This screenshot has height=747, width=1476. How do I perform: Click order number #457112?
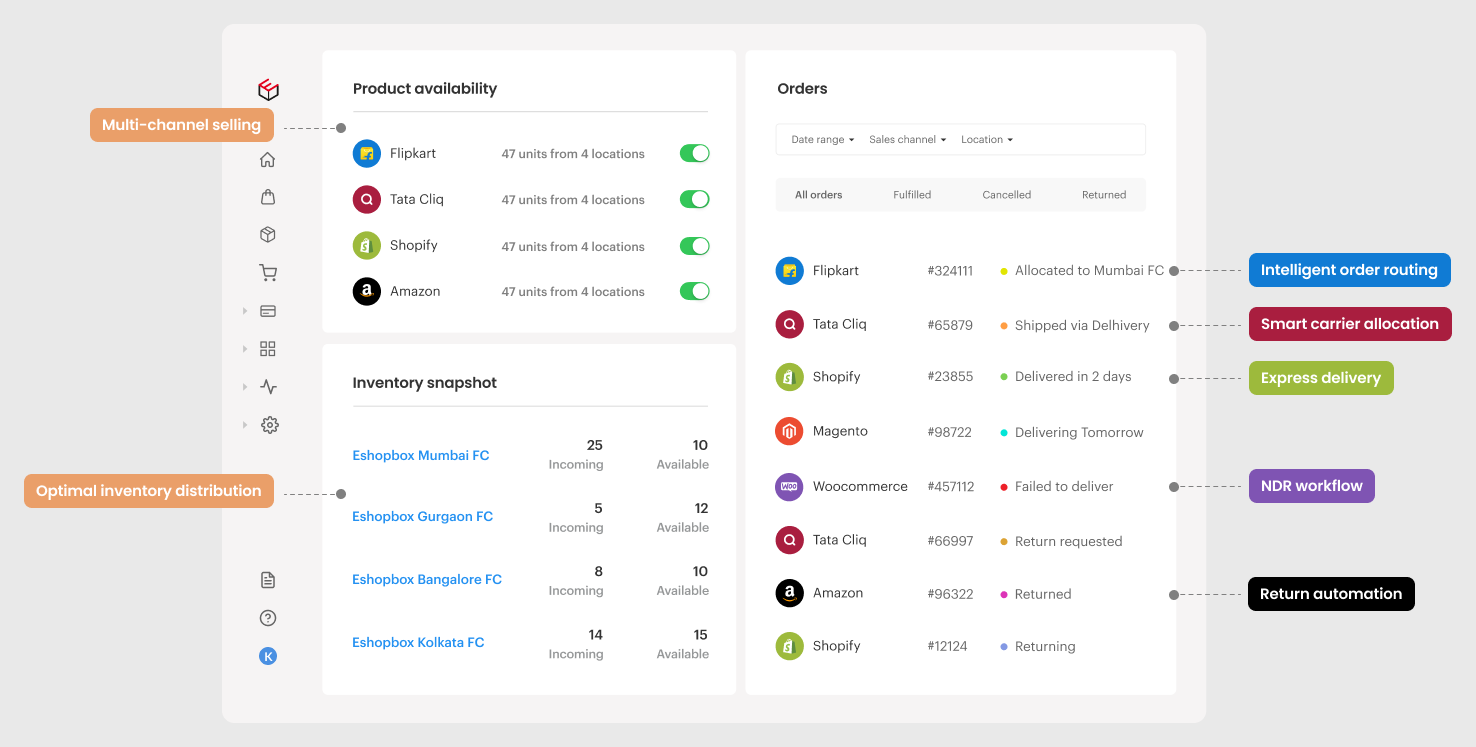[951, 487]
